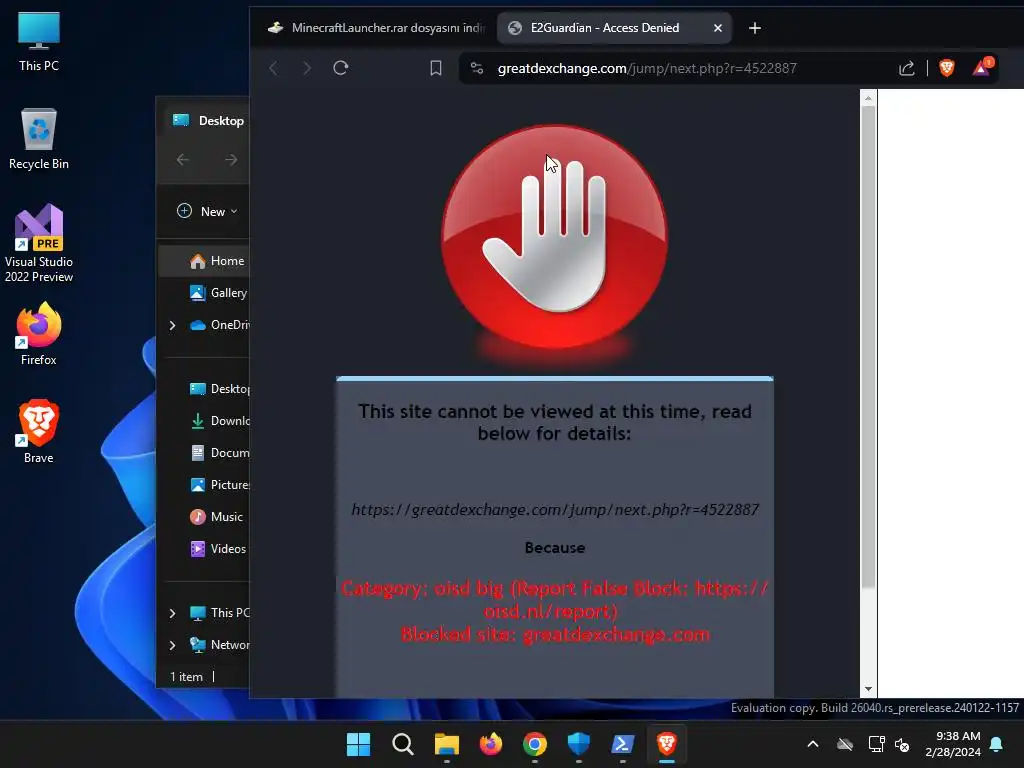The height and width of the screenshot is (768, 1024).
Task: Open network status tray icon
Action: tap(876, 744)
